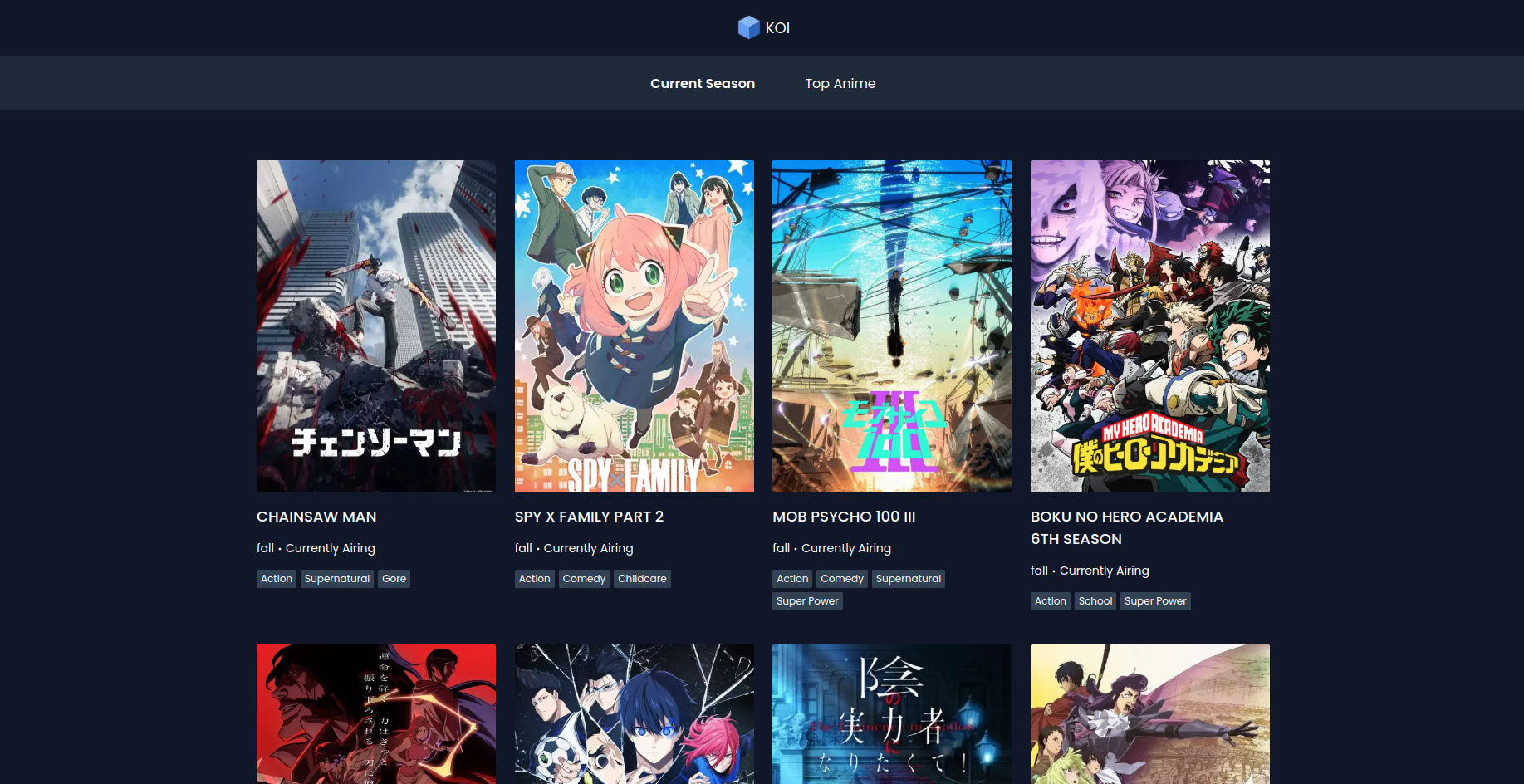Select Action tag under Chainsaw Man
Viewport: 1524px width, 784px height.
pos(277,579)
